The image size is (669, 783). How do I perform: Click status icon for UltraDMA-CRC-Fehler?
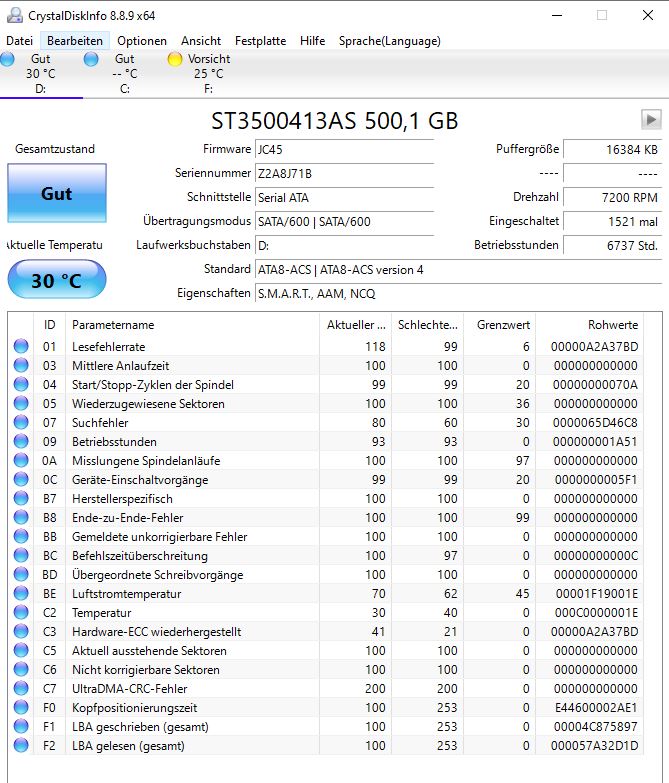tap(21, 688)
